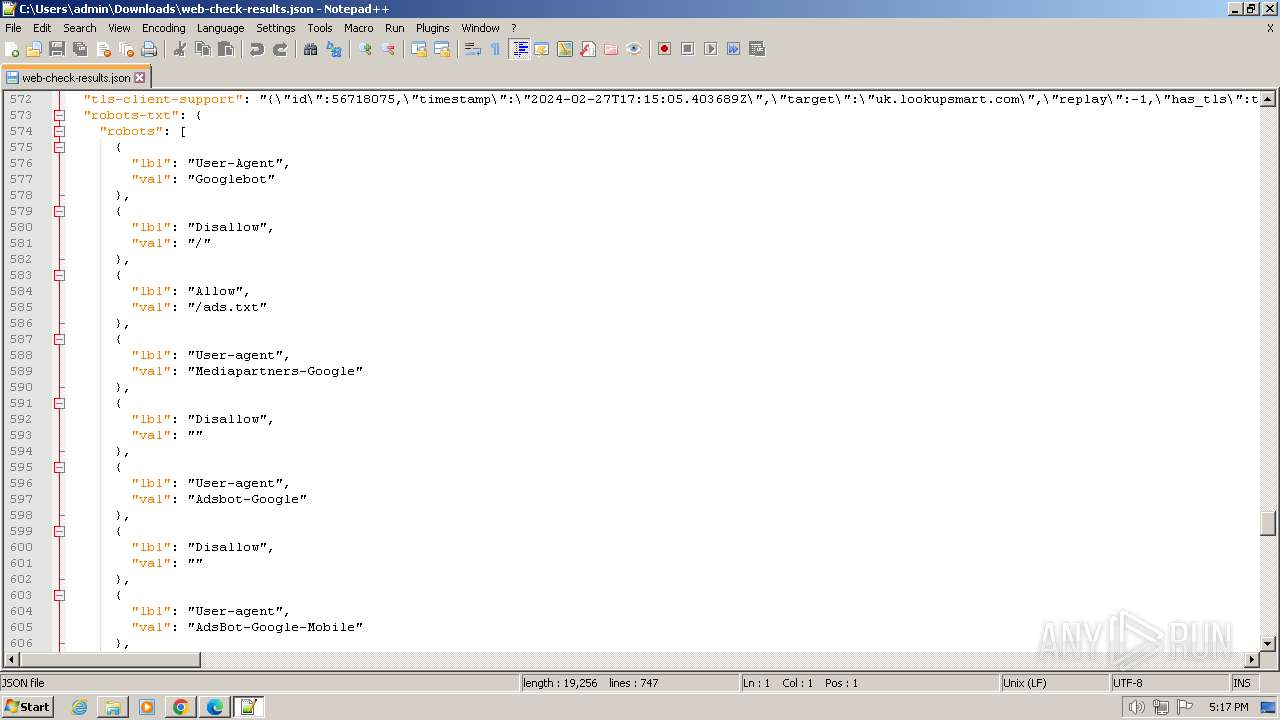This screenshot has width=1280, height=720.
Task: Open the Settings menu
Action: click(275, 28)
